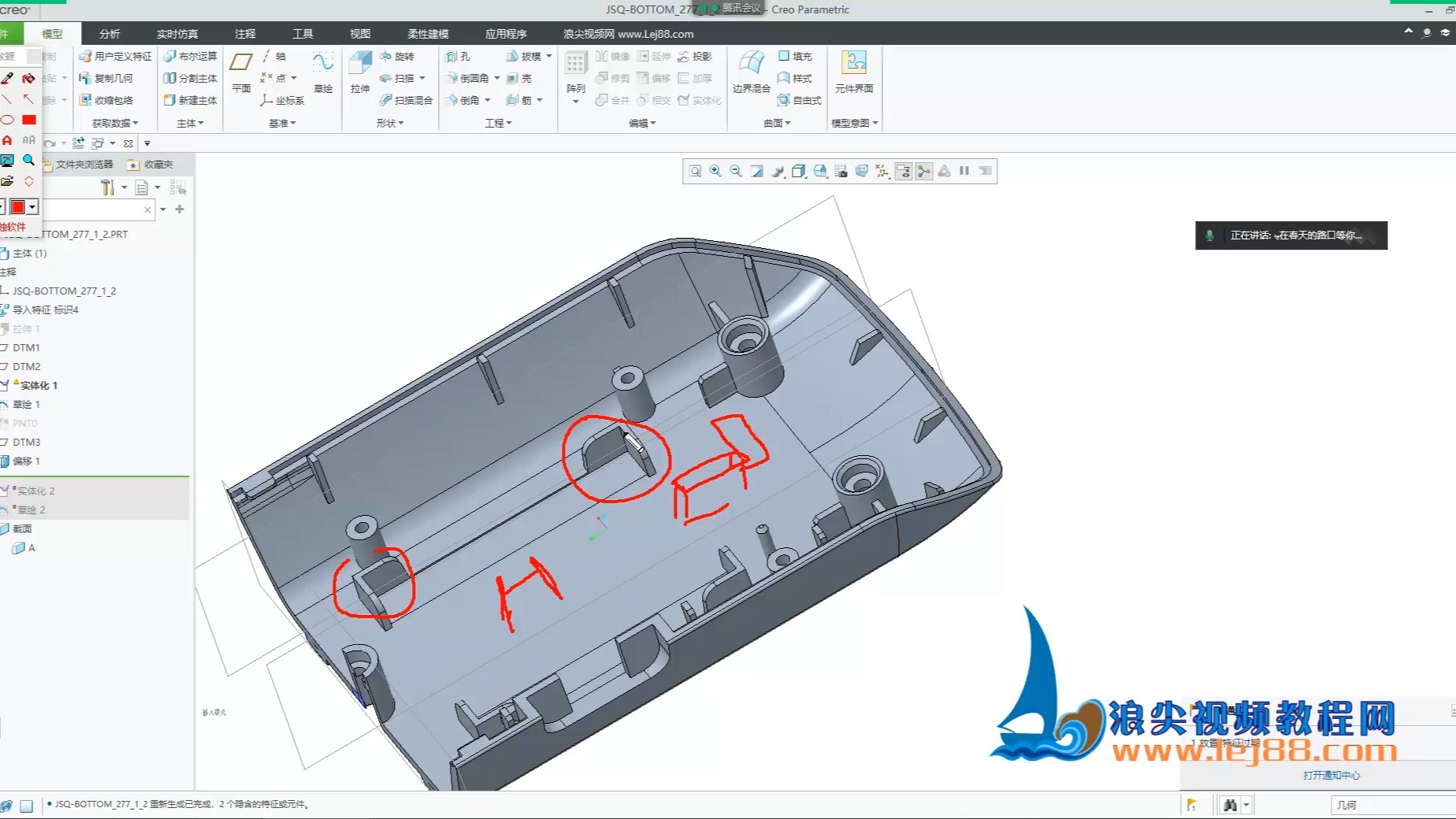Viewport: 1456px width, 819px height.
Task: Click Refit view icon in graphics toolbar
Action: point(695,171)
